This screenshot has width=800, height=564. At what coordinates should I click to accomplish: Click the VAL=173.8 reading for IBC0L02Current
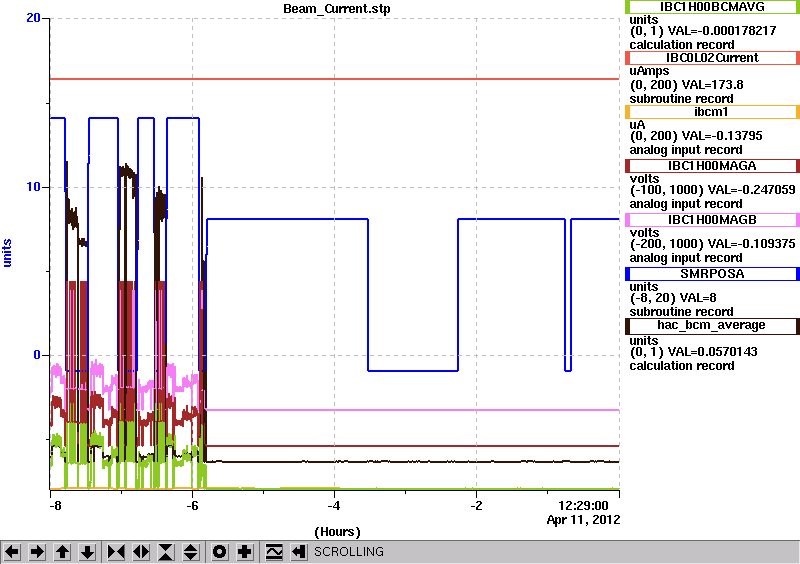click(715, 85)
